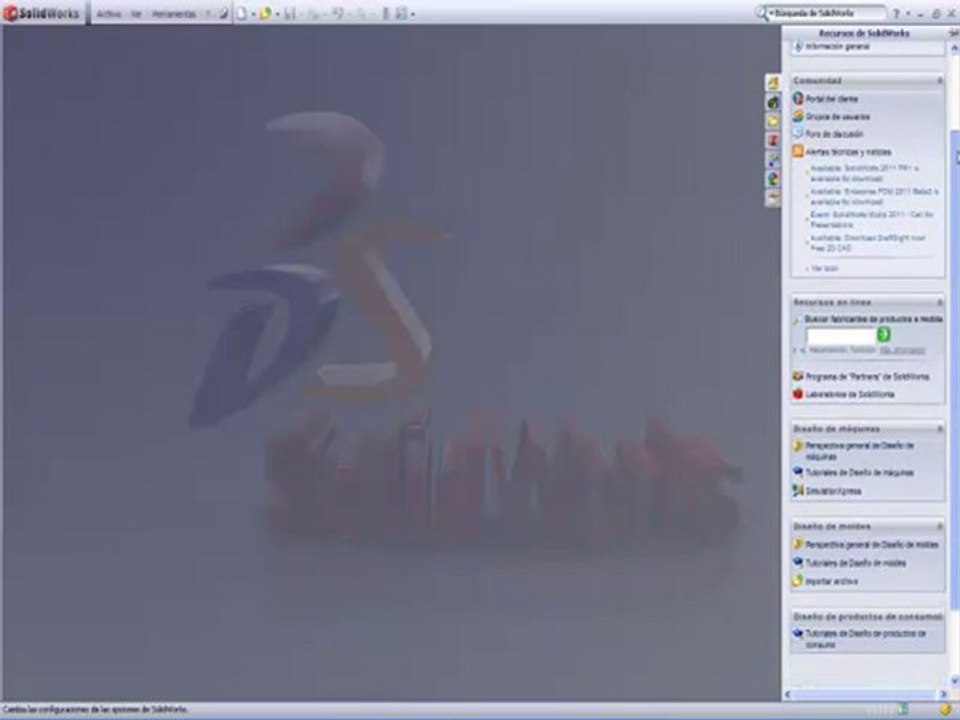Click the Options icon in top toolbar

tap(401, 13)
